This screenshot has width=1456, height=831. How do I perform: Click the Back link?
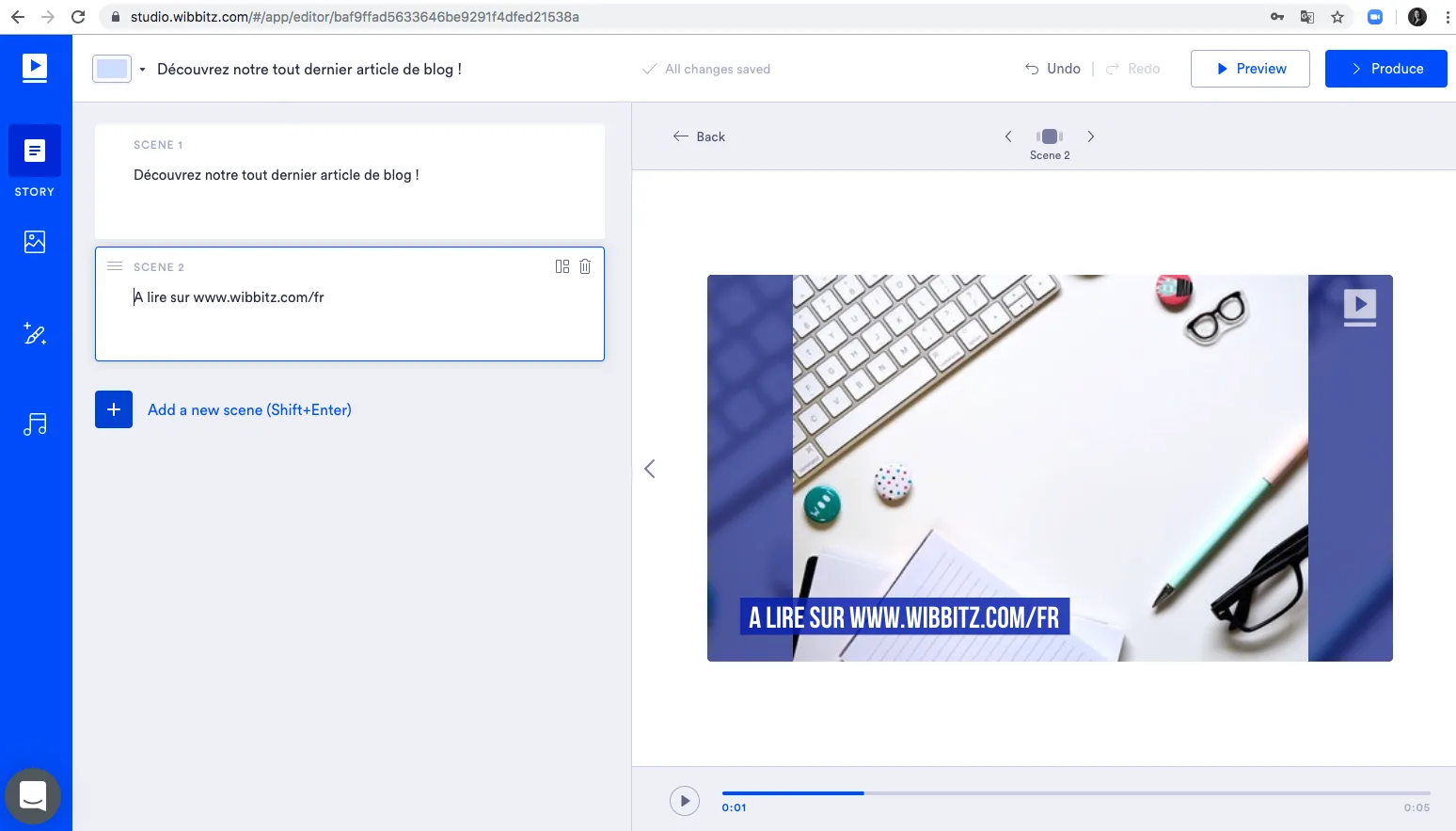pyautogui.click(x=699, y=136)
